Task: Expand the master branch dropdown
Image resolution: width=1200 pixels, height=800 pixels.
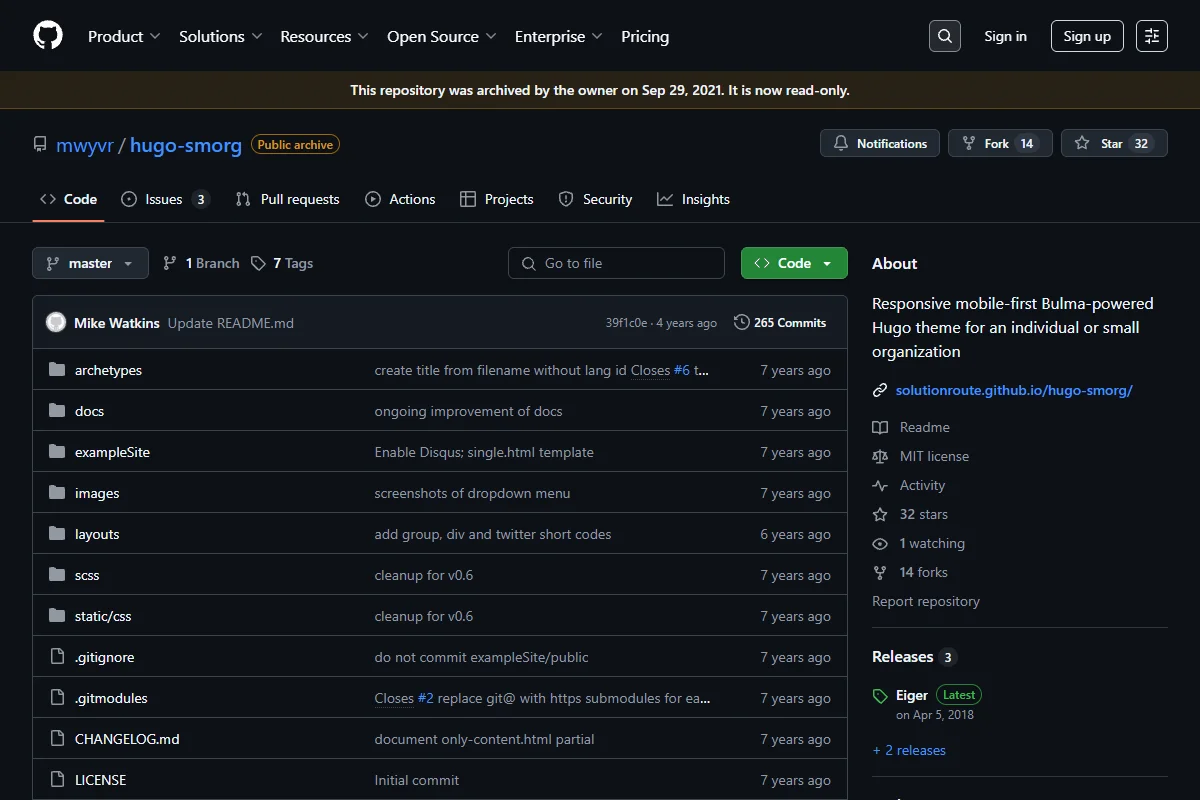Action: point(91,263)
